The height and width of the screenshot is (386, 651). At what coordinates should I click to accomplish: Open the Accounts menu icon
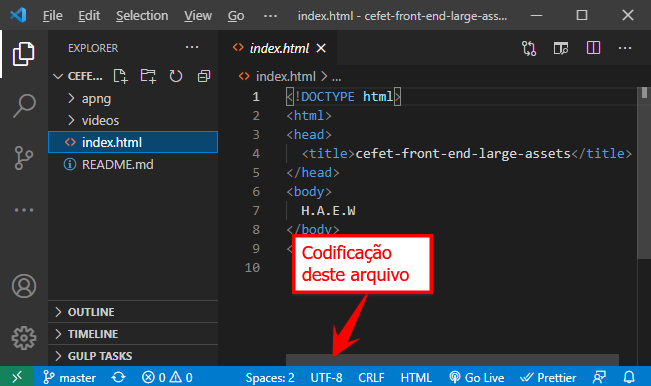tap(24, 286)
